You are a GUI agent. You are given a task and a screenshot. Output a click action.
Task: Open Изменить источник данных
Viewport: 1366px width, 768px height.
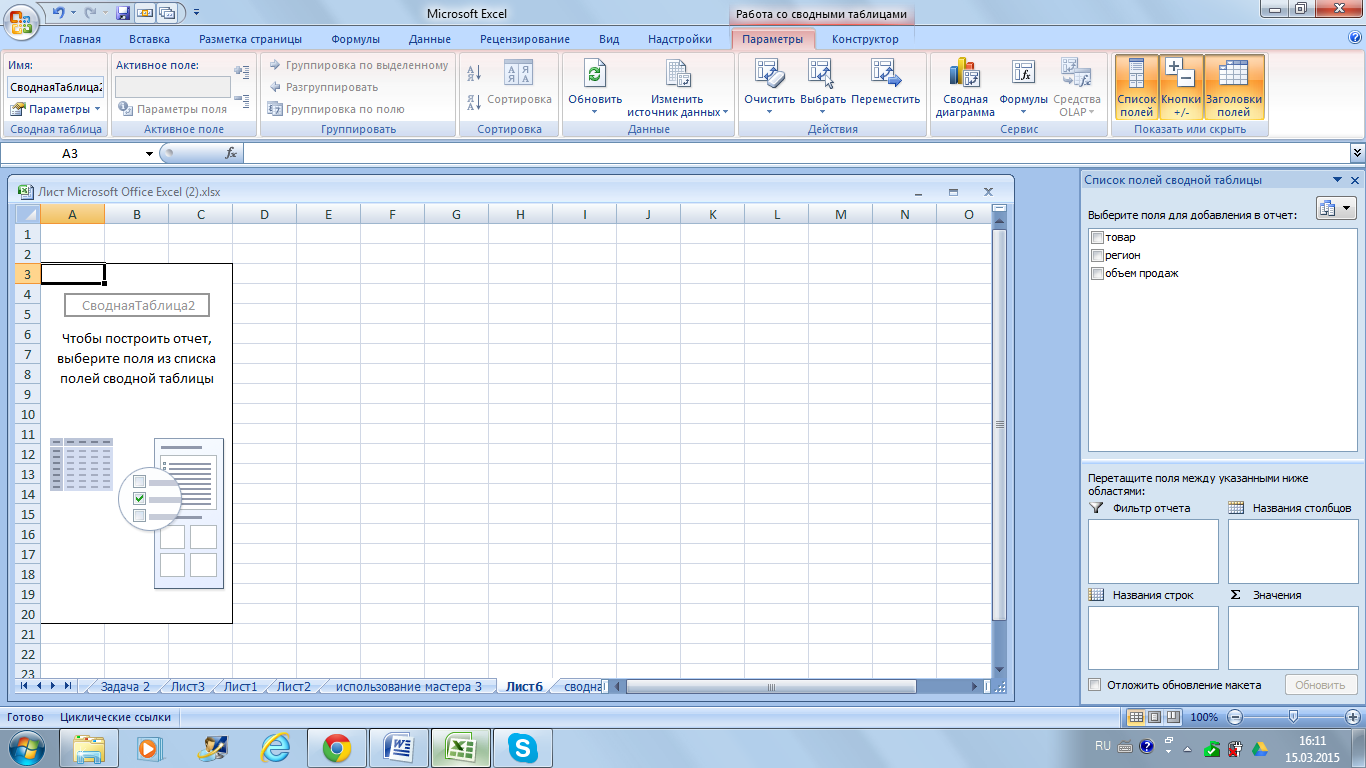coord(677,89)
